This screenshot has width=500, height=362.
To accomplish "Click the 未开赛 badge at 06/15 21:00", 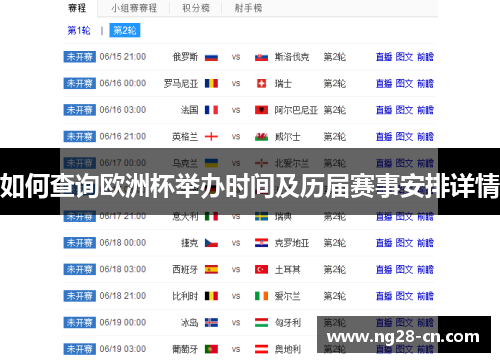I will coord(80,57).
